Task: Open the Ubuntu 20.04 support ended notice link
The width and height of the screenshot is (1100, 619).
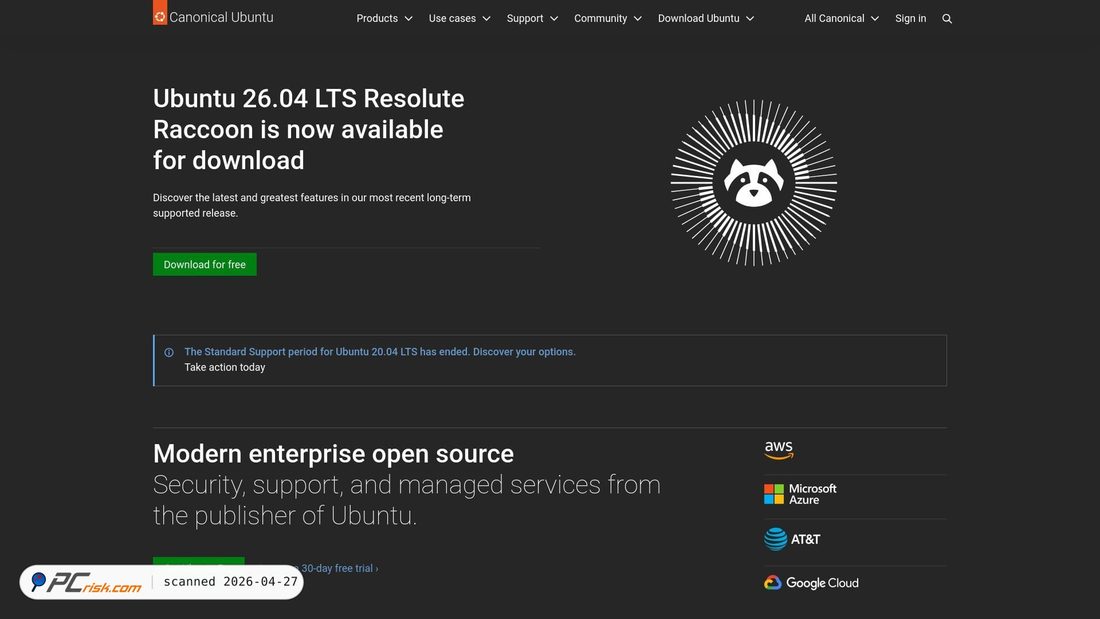Action: (380, 352)
